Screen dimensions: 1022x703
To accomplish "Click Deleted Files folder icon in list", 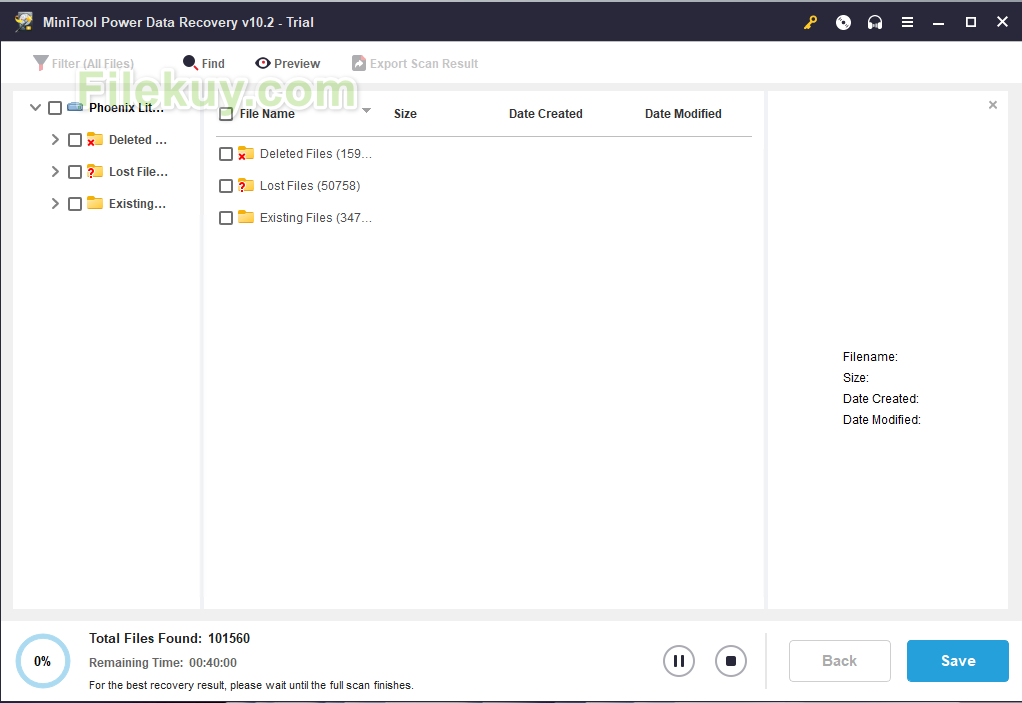I will click(246, 153).
